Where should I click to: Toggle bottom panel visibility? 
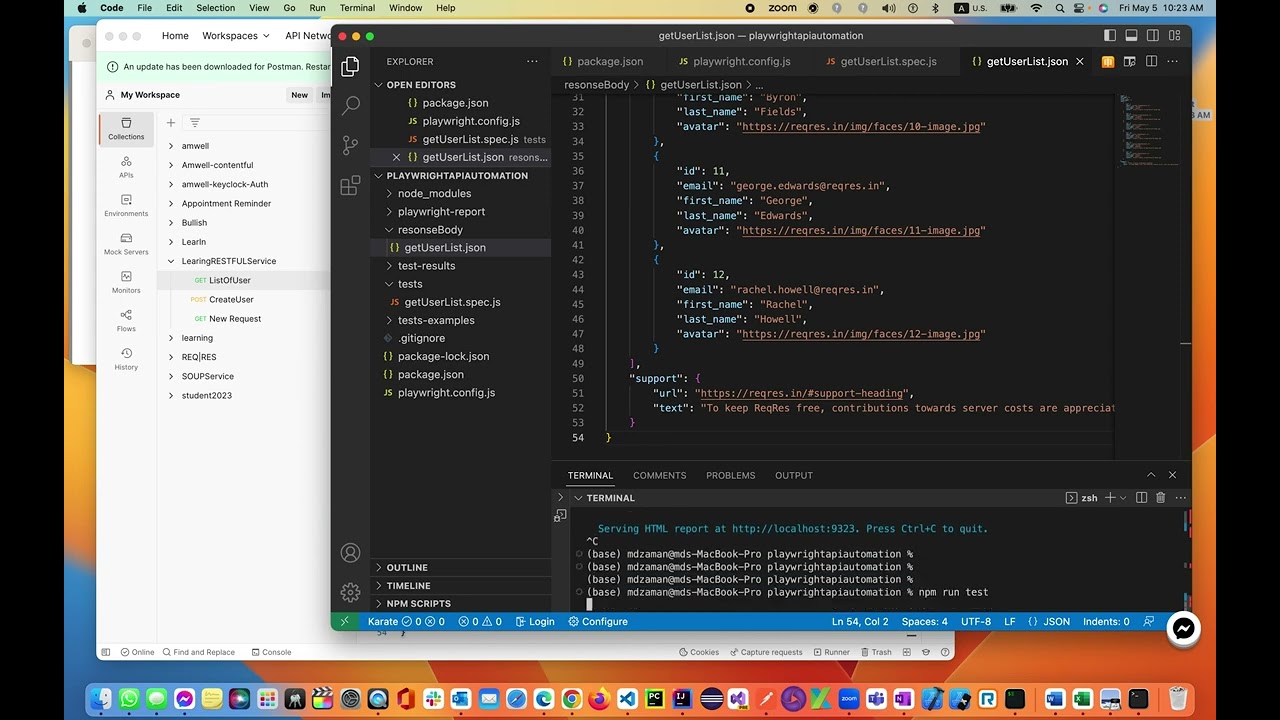click(x=1131, y=35)
